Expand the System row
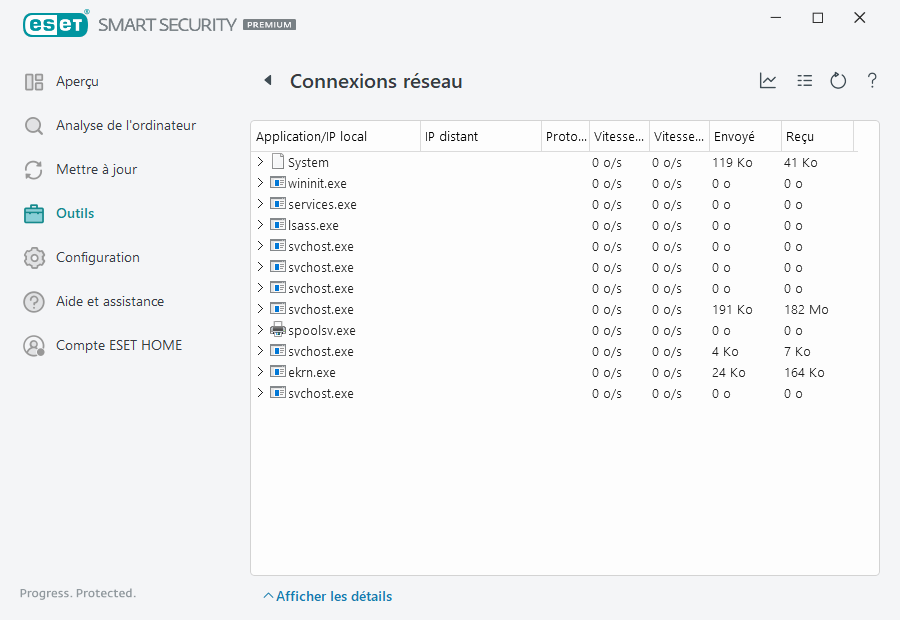The height and width of the screenshot is (620, 900). tap(261, 162)
